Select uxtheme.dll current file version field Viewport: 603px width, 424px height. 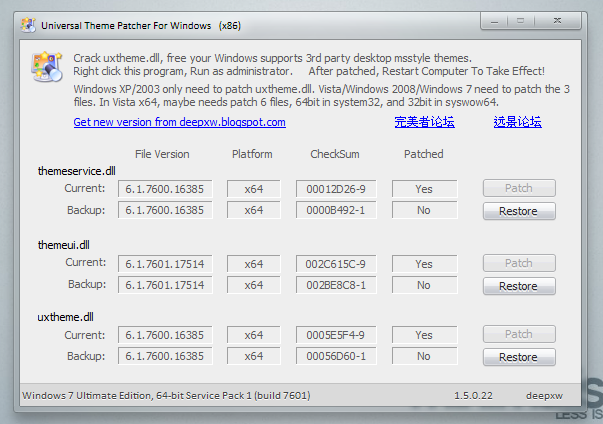165,335
